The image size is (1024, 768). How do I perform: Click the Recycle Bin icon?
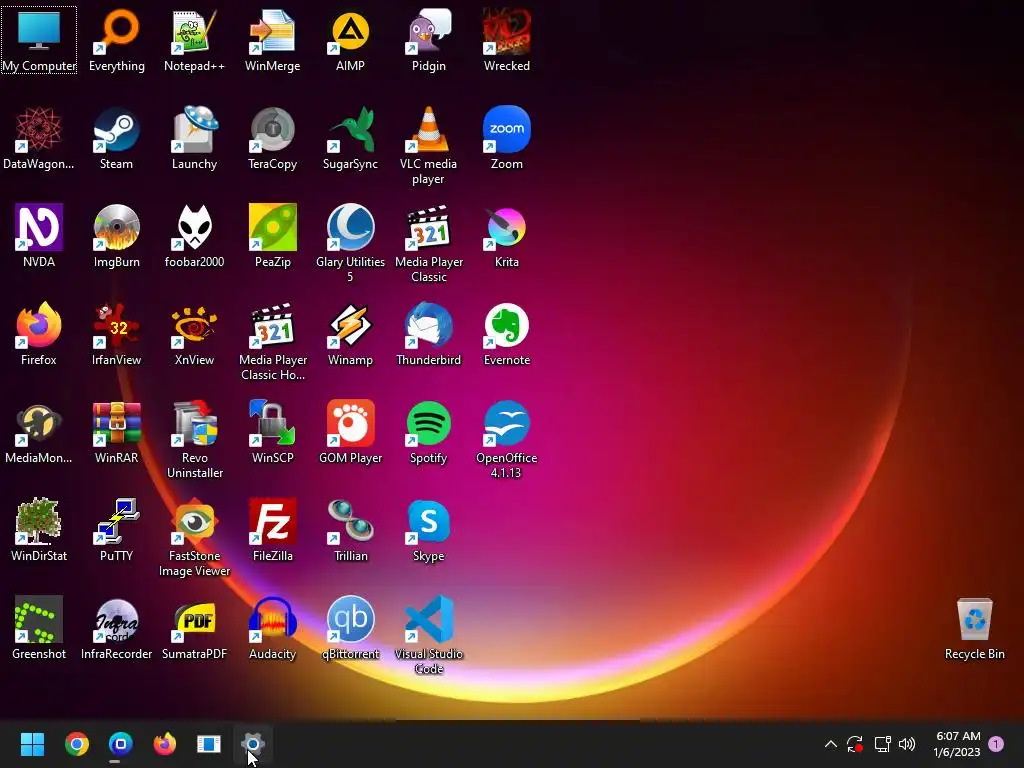click(974, 619)
